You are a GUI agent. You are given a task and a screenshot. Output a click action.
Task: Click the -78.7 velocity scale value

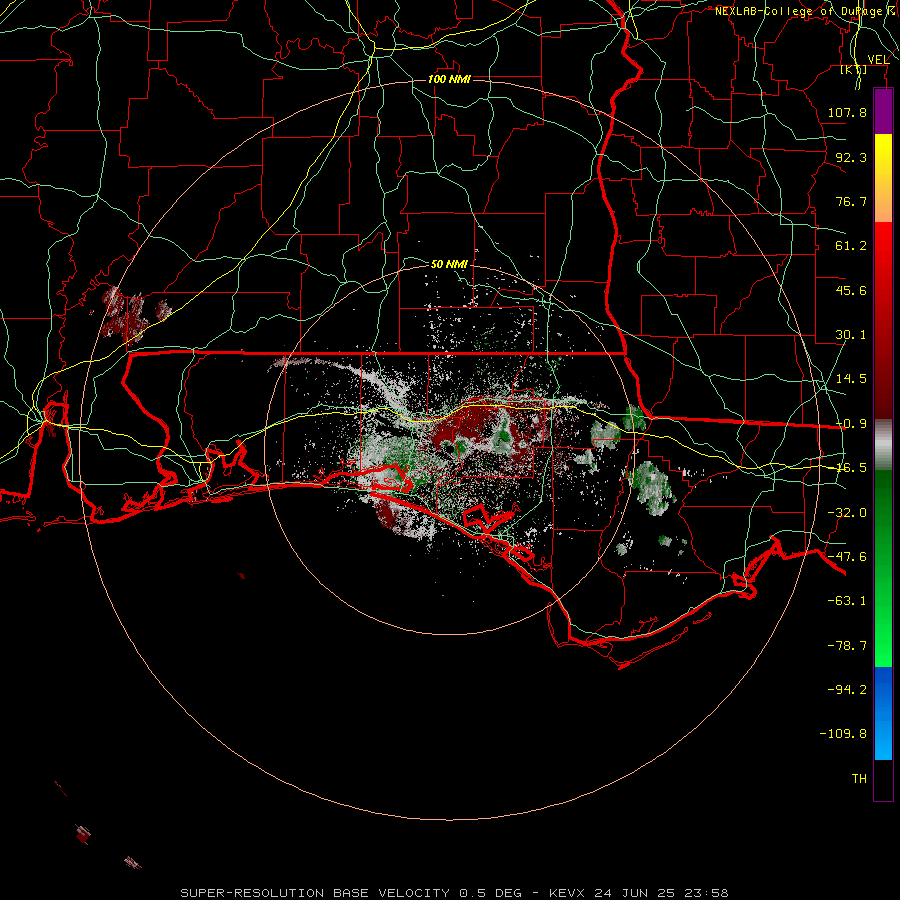click(x=847, y=646)
